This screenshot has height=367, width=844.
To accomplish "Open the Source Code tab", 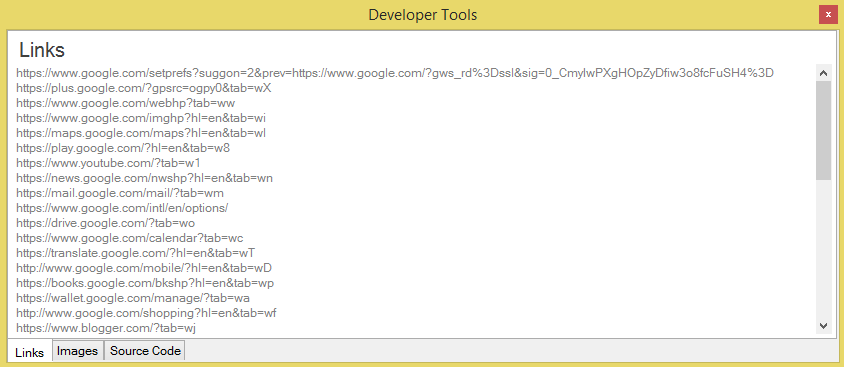I will (x=145, y=351).
